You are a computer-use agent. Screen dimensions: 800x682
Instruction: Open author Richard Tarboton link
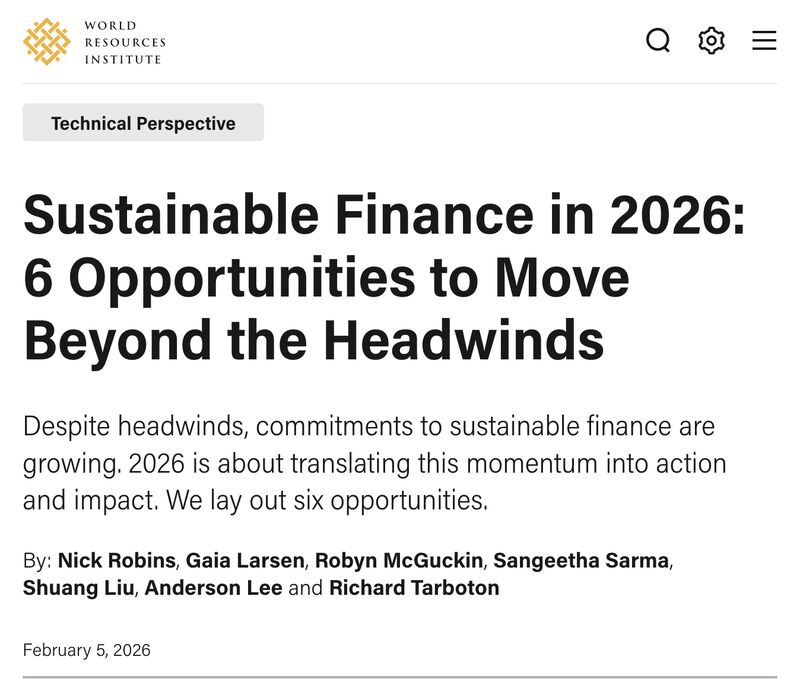414,588
